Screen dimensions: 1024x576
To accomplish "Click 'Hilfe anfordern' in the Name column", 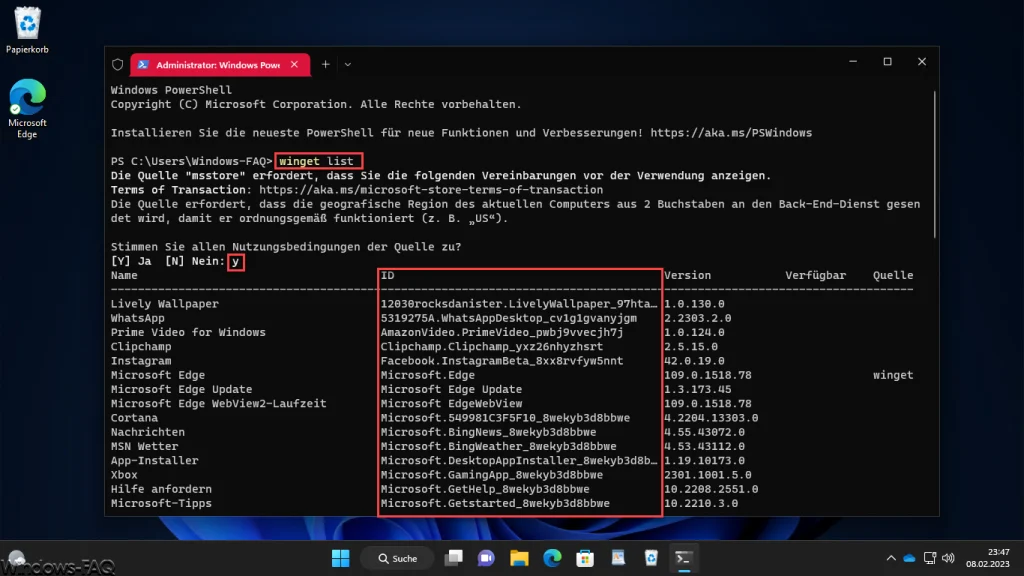I will coord(161,489).
